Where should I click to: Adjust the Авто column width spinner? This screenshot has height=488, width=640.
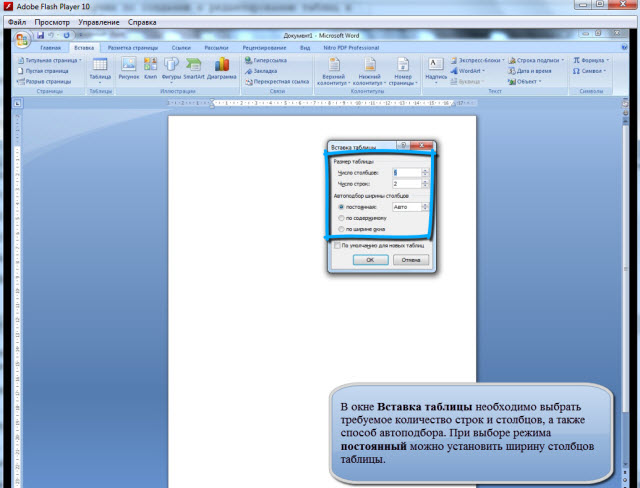click(x=425, y=207)
